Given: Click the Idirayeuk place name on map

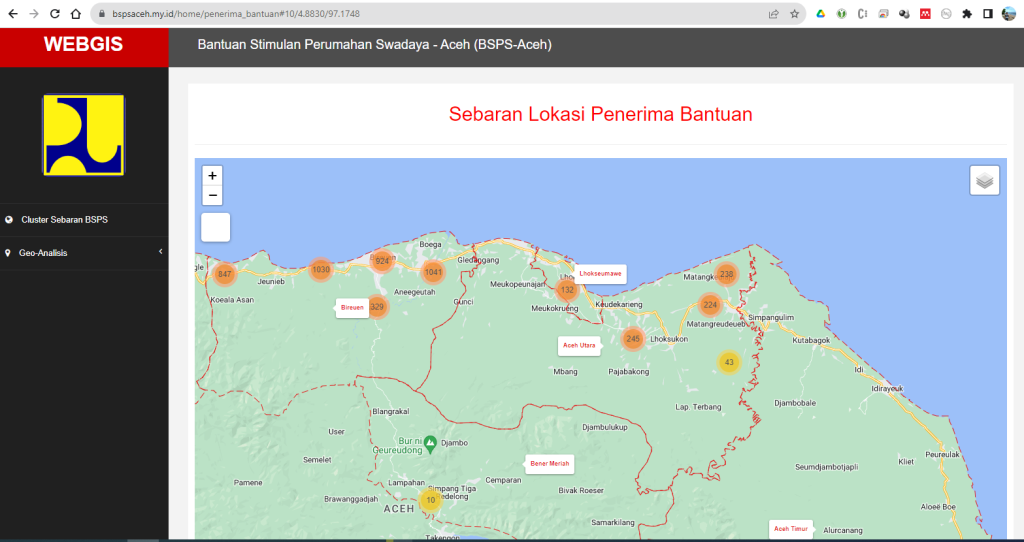Looking at the screenshot, I should [x=887, y=389].
